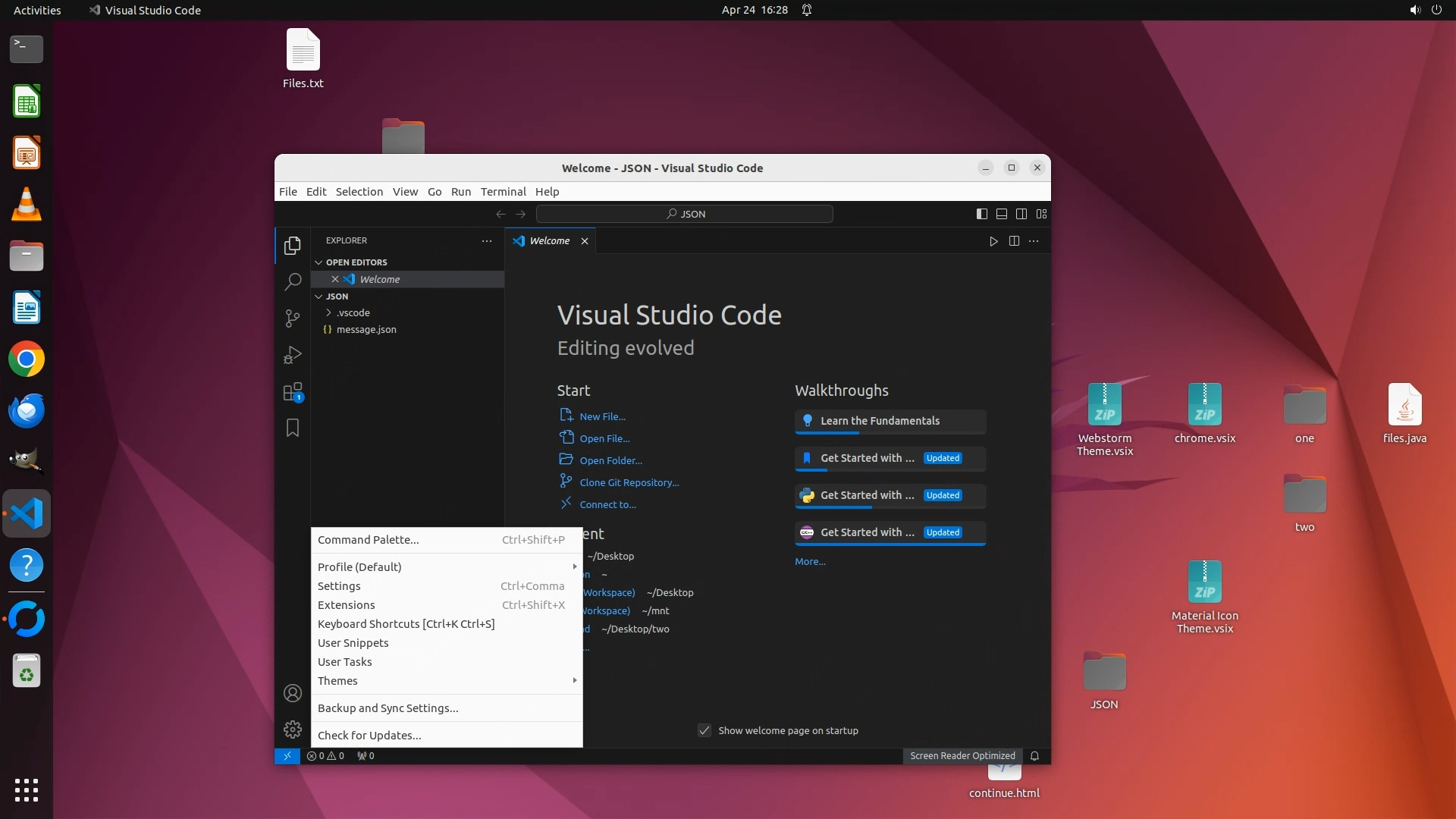Click the remote window status bar icon
The height and width of the screenshot is (819, 1456).
(287, 756)
